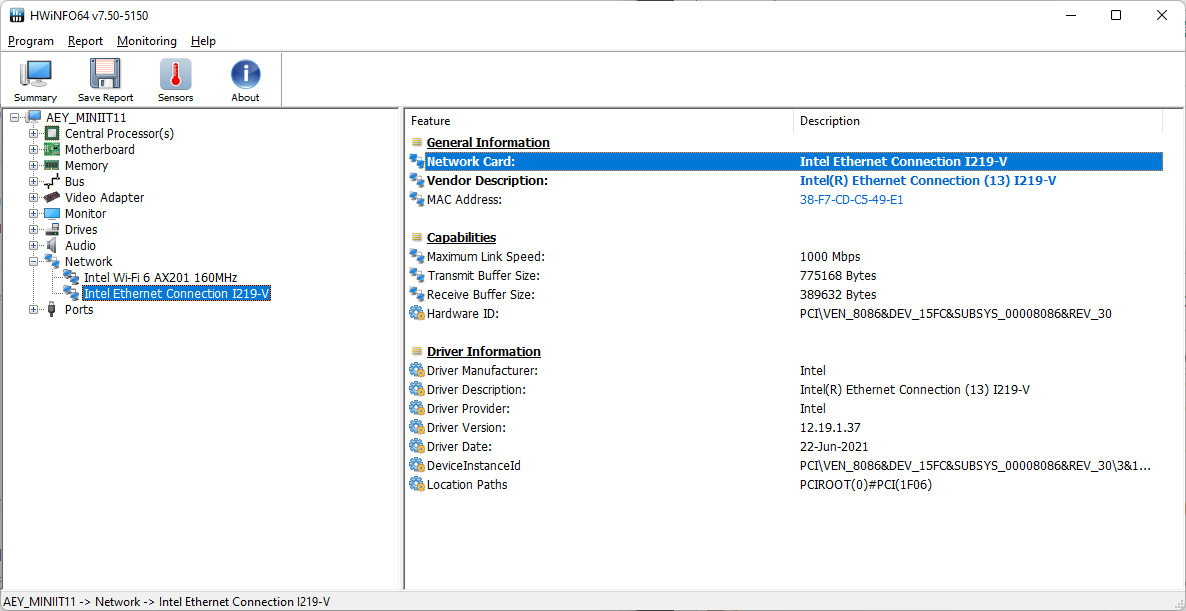Click the HWiNFO64 app icon in title bar
The image size is (1186, 611).
[16, 15]
